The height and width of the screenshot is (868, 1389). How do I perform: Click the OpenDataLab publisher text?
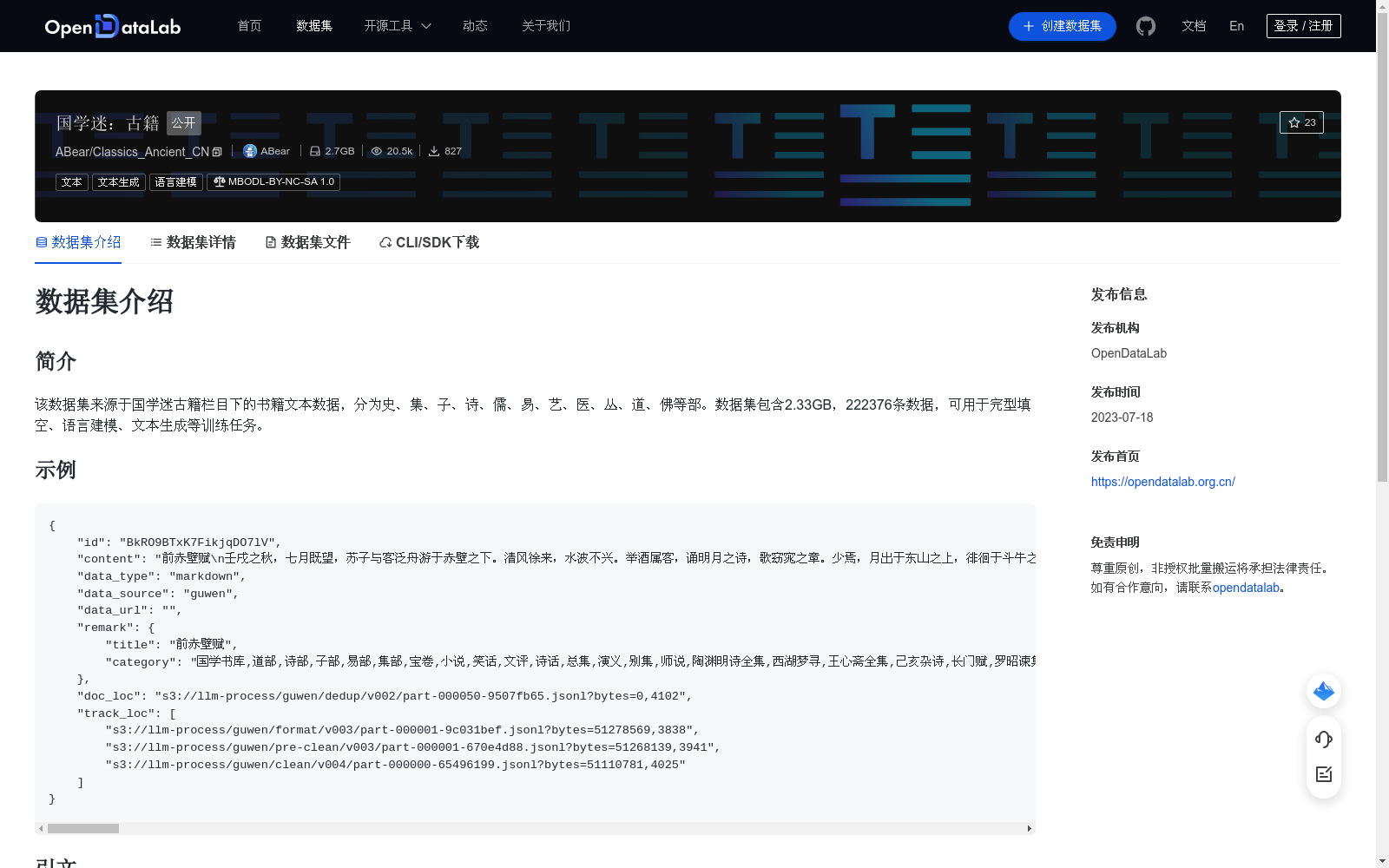pyautogui.click(x=1129, y=353)
